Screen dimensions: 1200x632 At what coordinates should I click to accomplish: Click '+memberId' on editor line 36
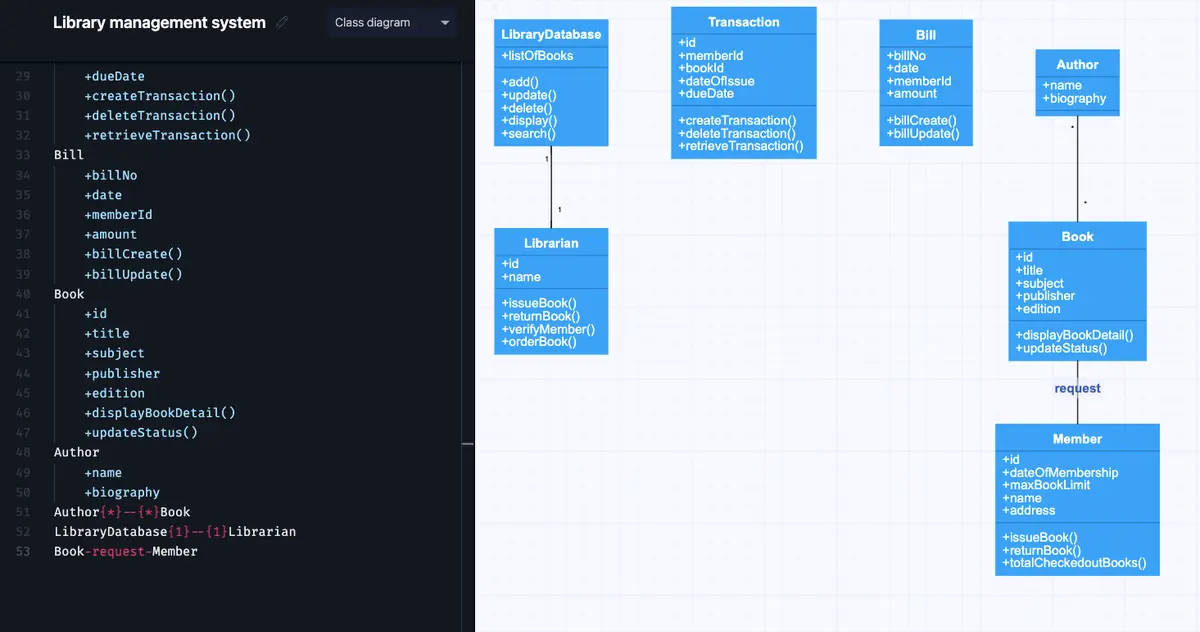coord(118,215)
